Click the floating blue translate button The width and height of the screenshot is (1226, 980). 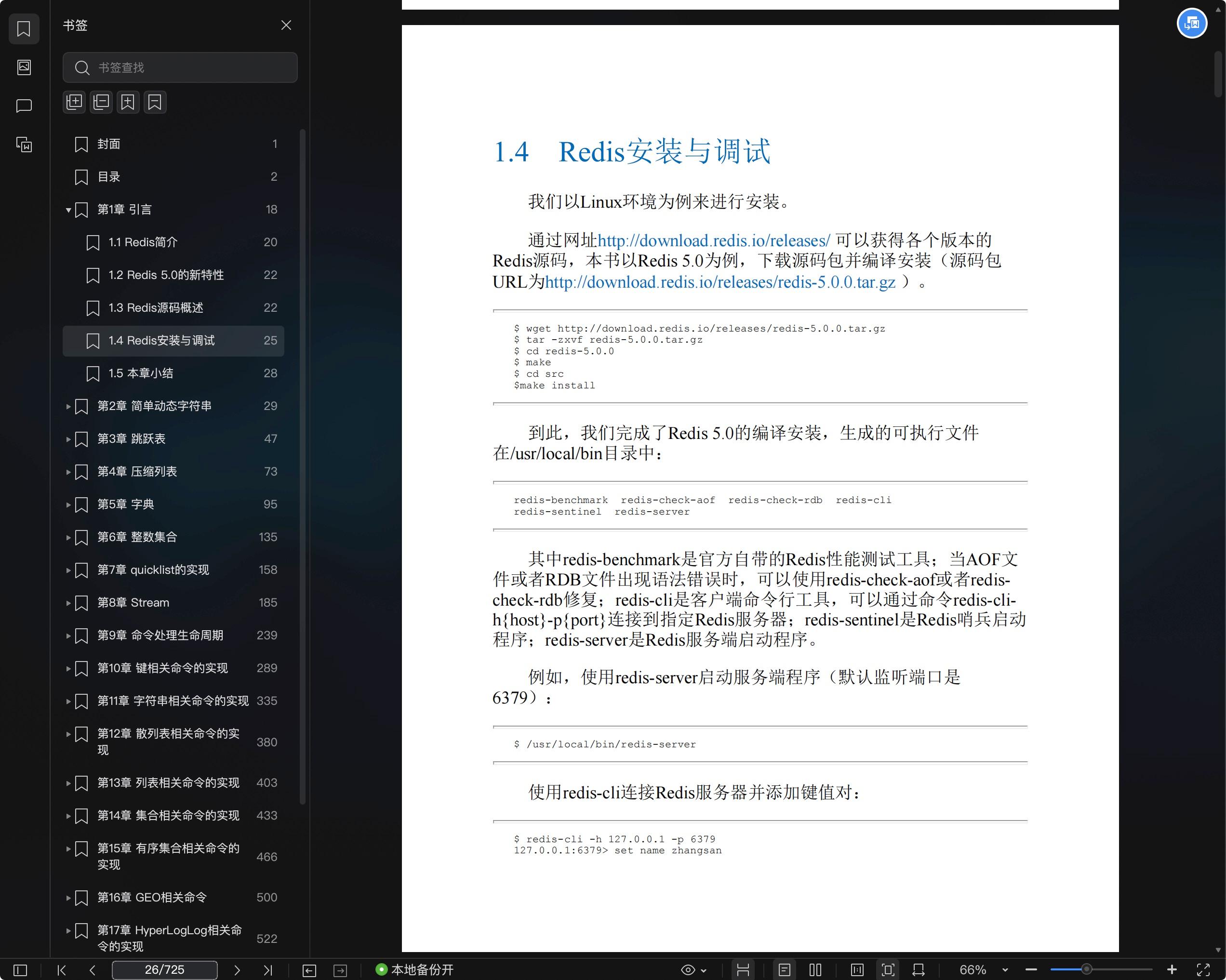click(x=1191, y=24)
